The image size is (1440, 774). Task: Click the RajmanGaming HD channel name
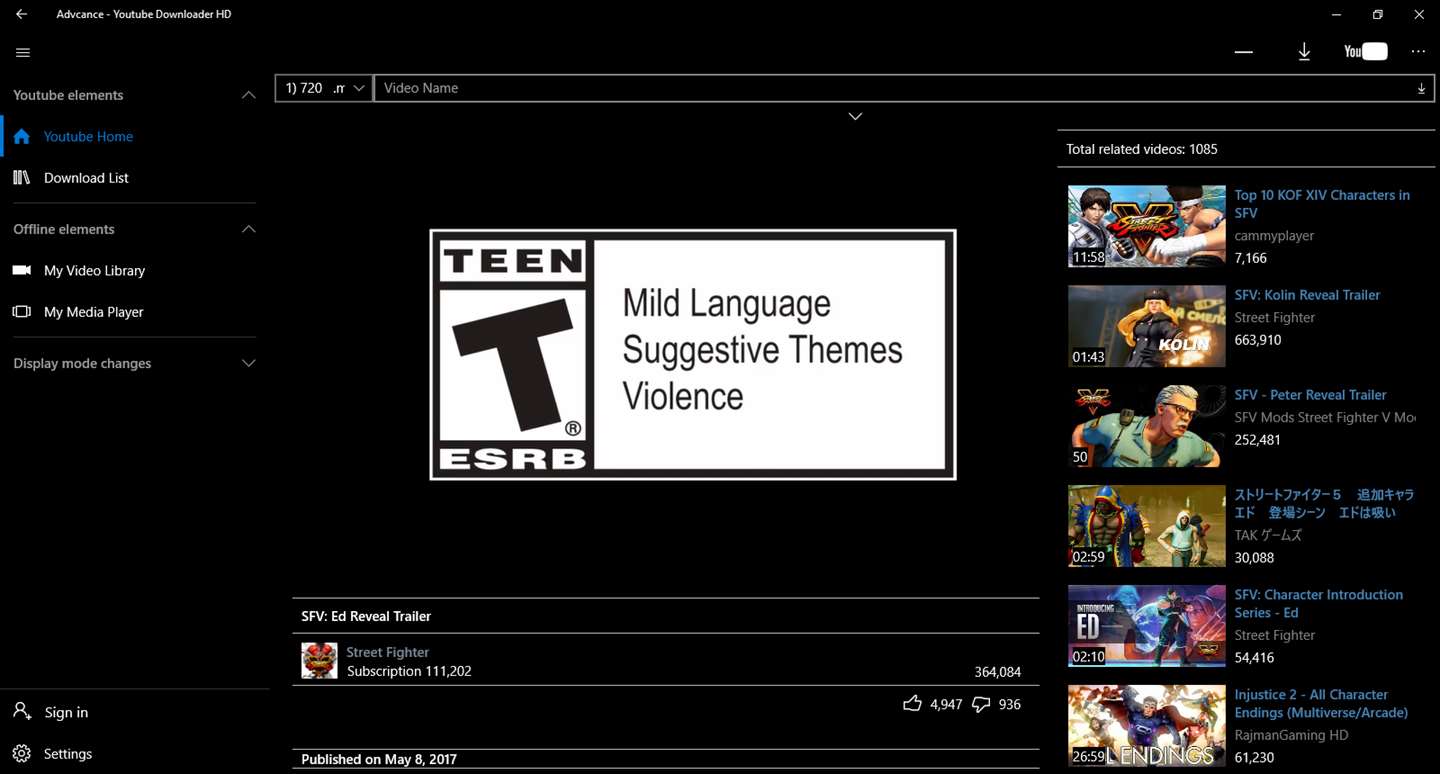click(1291, 735)
